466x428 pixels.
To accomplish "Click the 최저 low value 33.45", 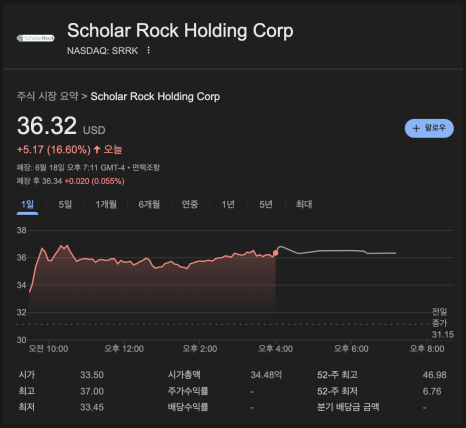I will tap(92, 407).
